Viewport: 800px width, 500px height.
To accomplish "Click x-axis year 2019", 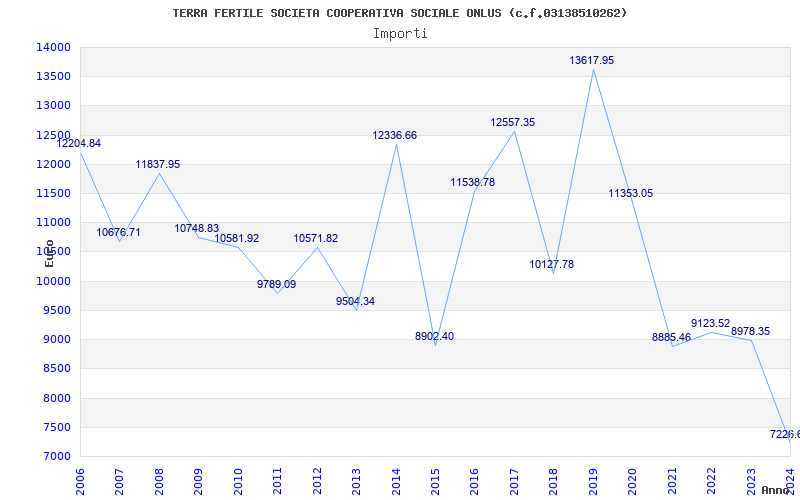I will tap(593, 481).
